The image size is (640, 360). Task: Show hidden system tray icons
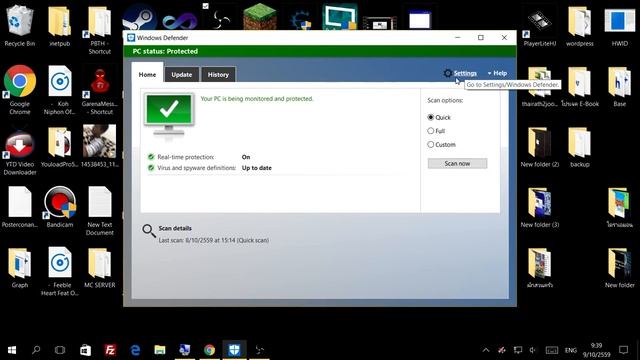(486, 350)
